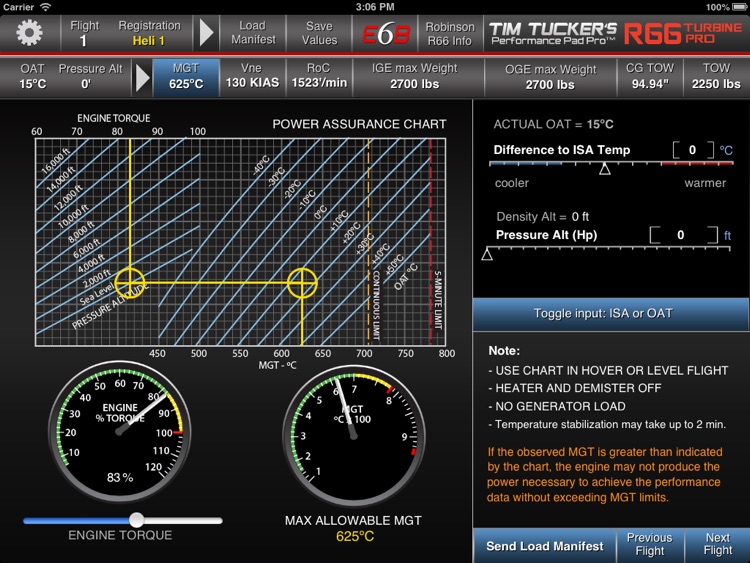Click the USE CHART IN HOVER note
750x563 pixels.
[608, 370]
